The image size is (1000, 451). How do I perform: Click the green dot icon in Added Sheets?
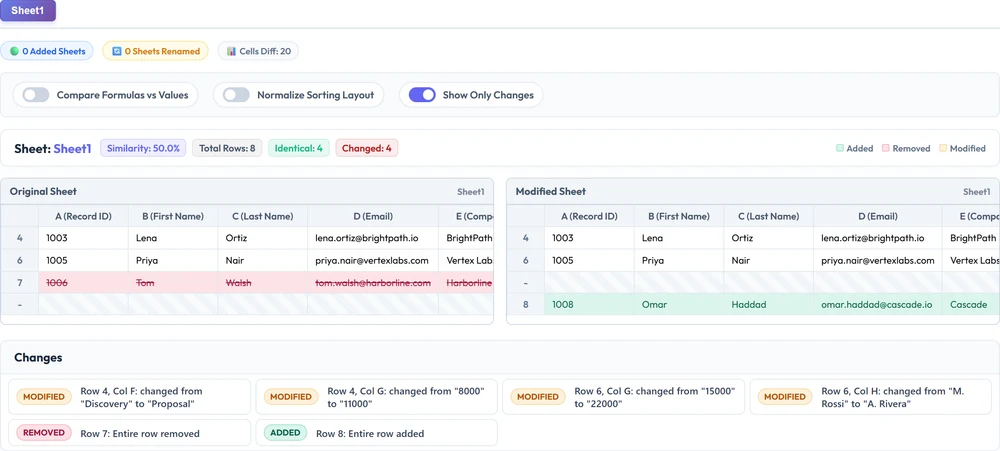tap(14, 51)
